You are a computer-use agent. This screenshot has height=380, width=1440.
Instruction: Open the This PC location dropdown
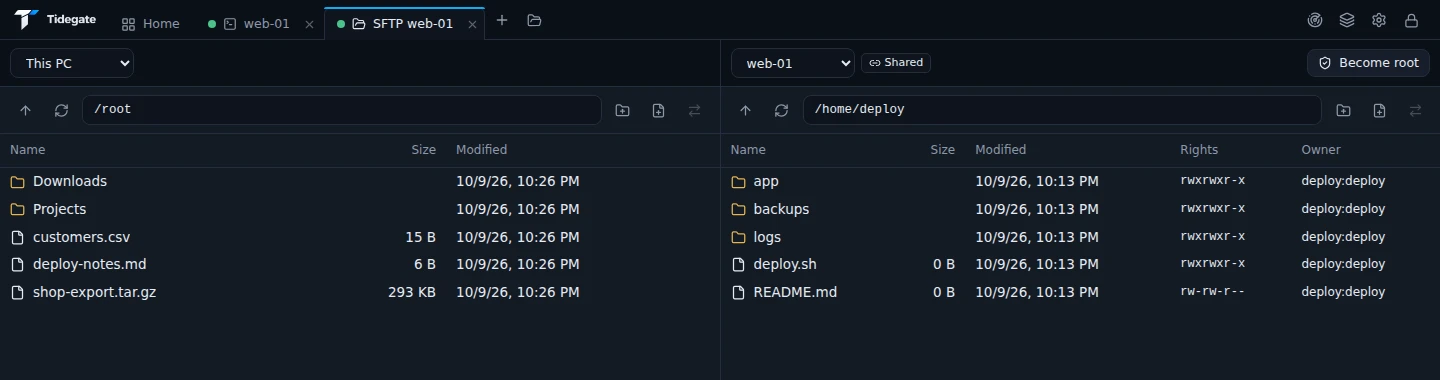point(72,63)
